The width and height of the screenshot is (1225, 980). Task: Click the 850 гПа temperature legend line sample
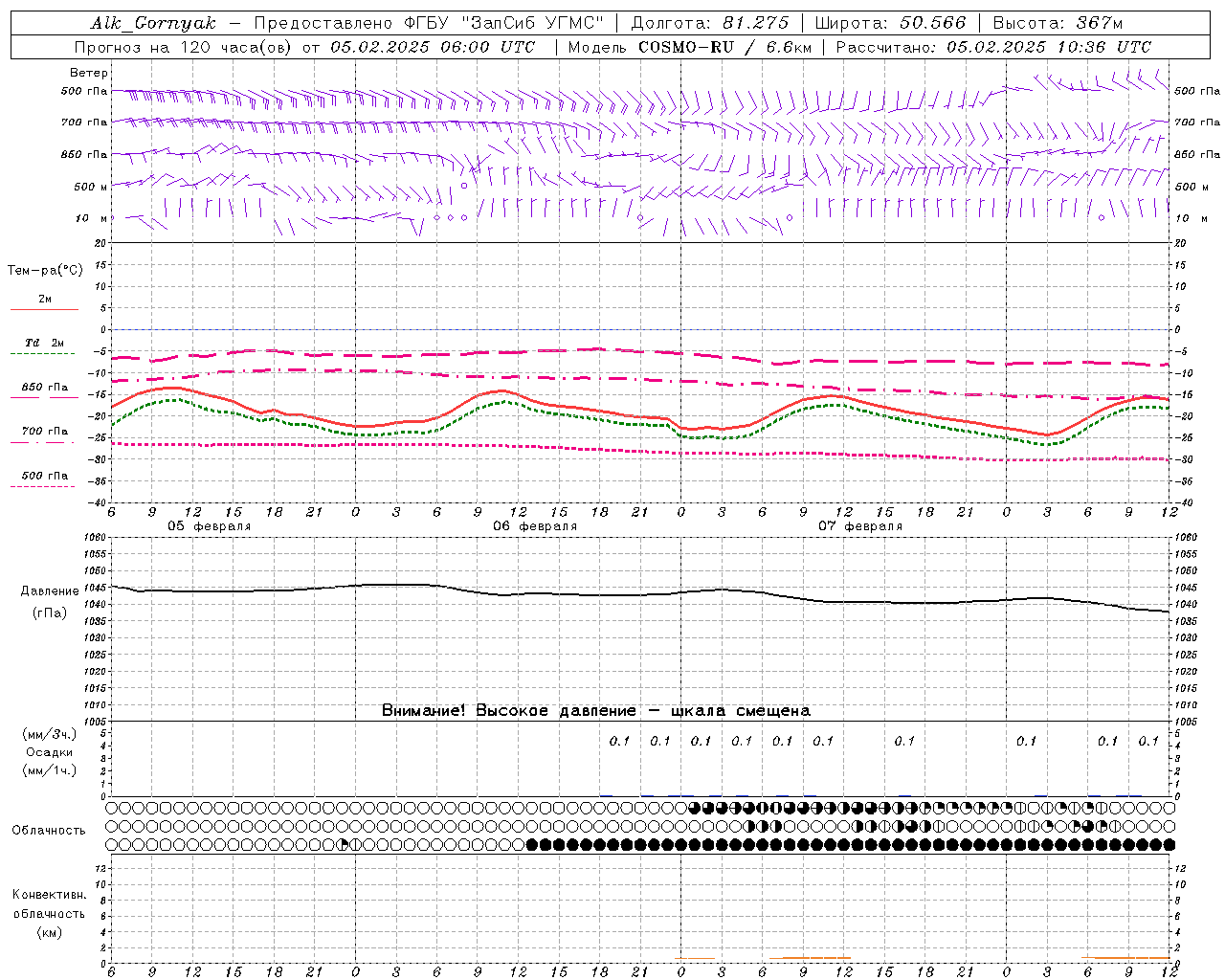point(42,398)
